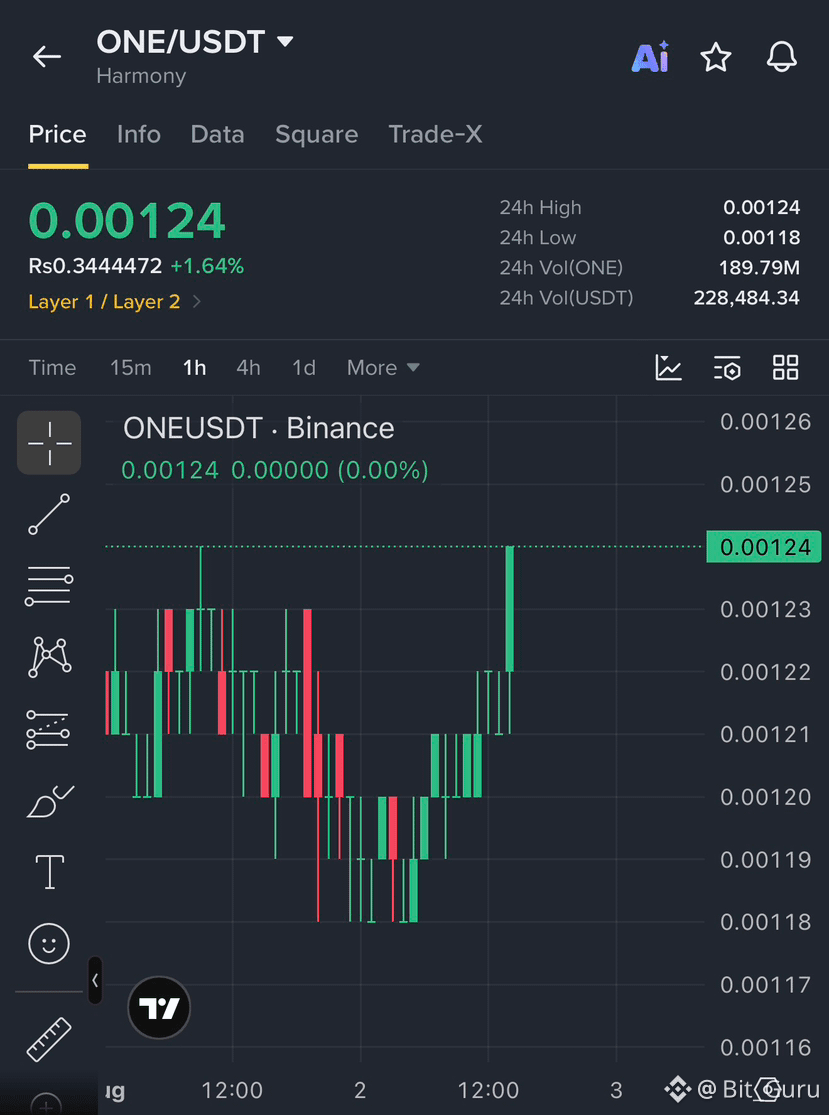Open the chart layout grid icon
The width and height of the screenshot is (829, 1115).
(x=786, y=368)
